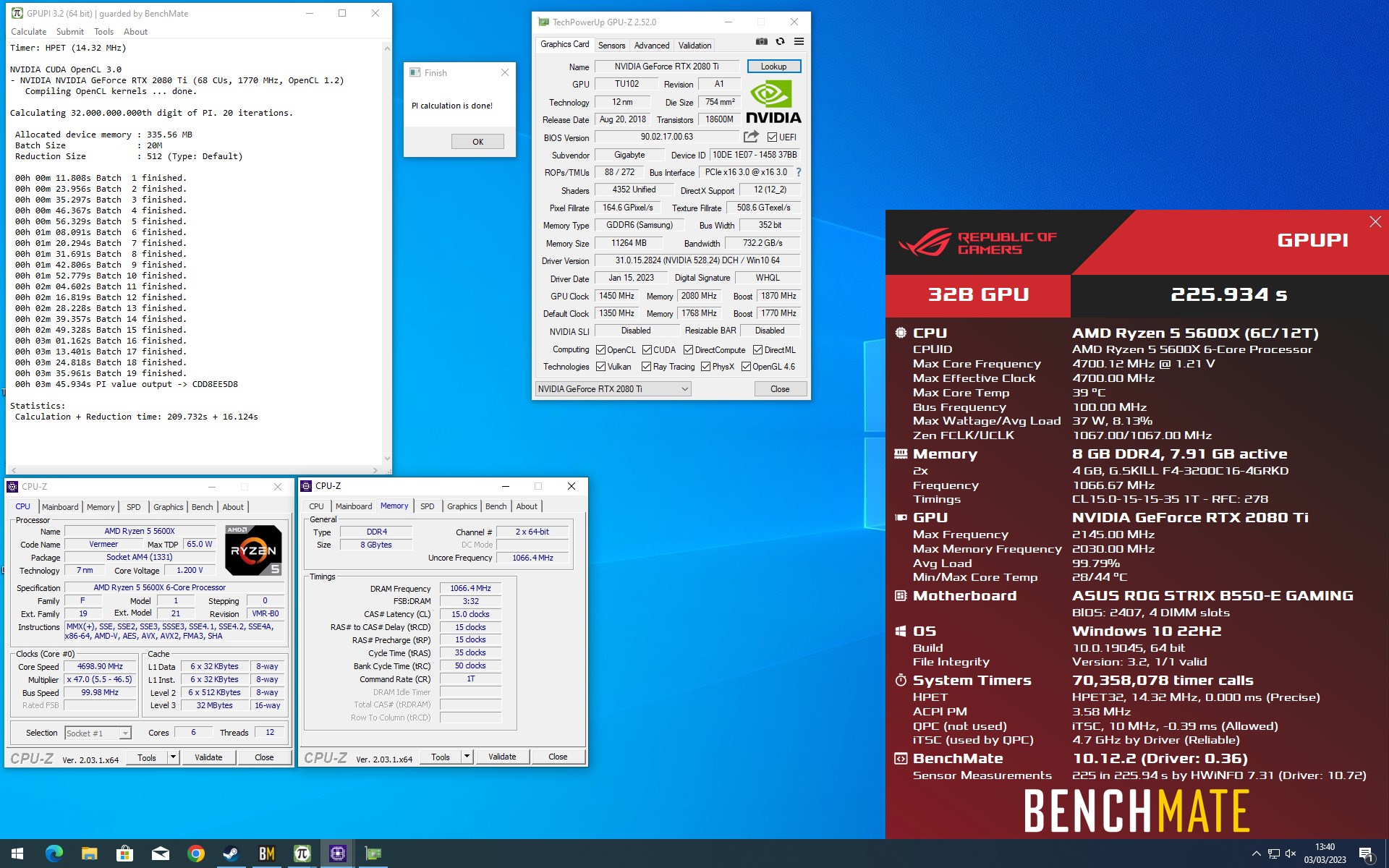Toggle the DirectML checkbox

pyautogui.click(x=758, y=349)
